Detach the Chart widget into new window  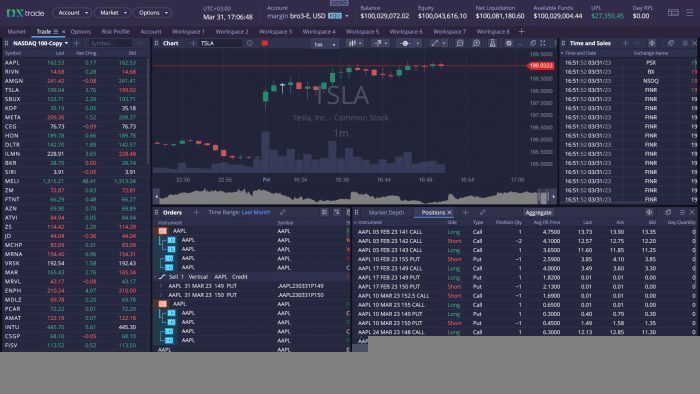coord(533,43)
